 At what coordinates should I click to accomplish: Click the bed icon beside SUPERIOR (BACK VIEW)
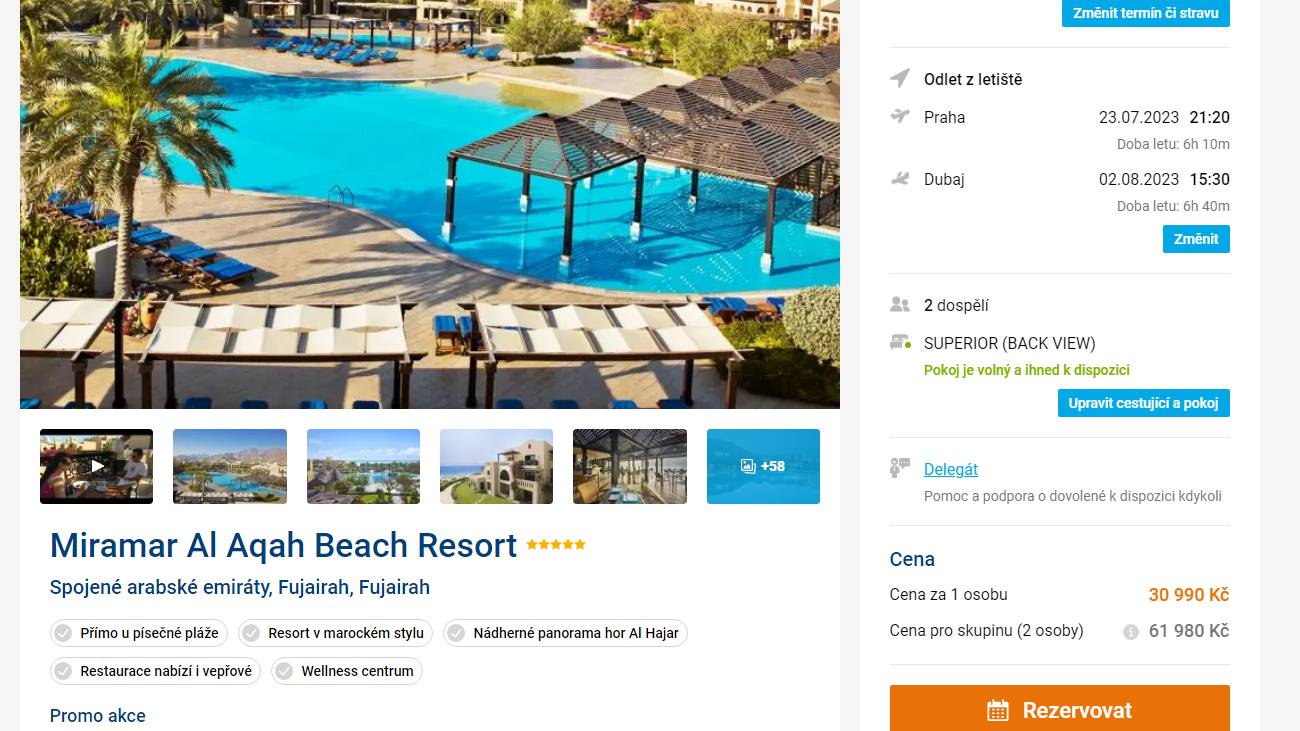coord(900,343)
